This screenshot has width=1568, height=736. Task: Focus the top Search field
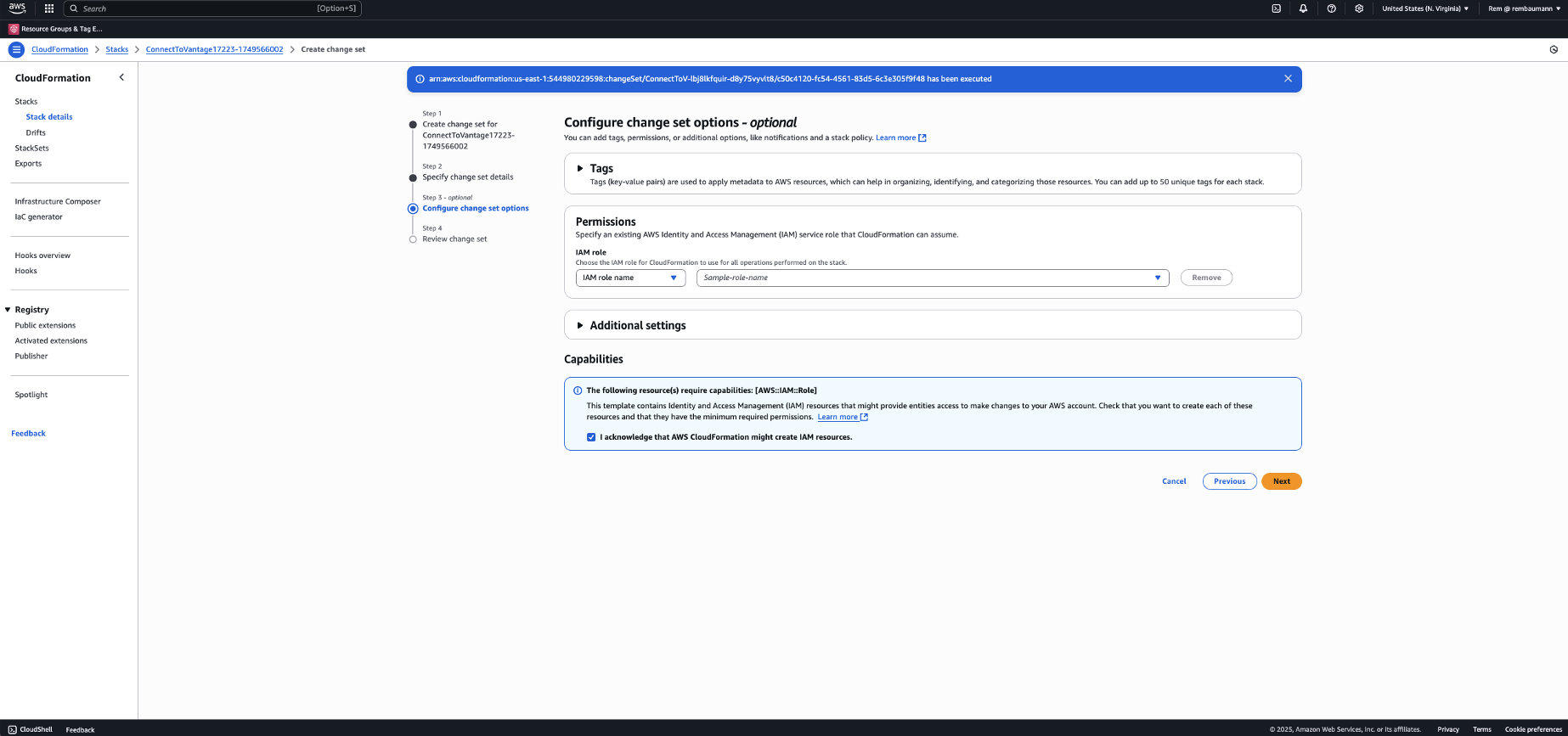[212, 8]
